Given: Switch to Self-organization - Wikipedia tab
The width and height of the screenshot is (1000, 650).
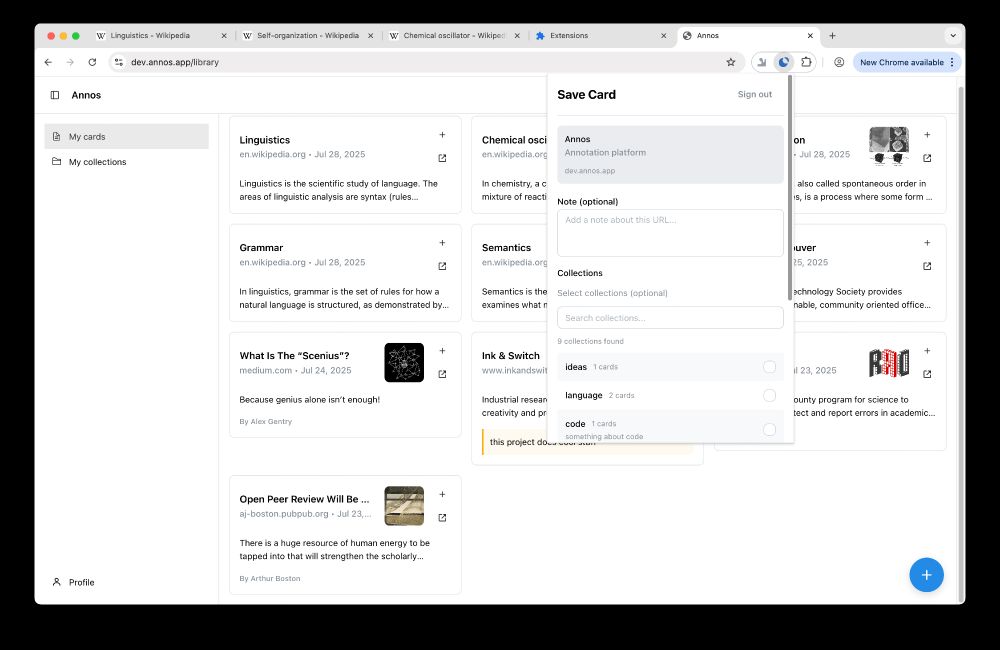Looking at the screenshot, I should point(307,36).
